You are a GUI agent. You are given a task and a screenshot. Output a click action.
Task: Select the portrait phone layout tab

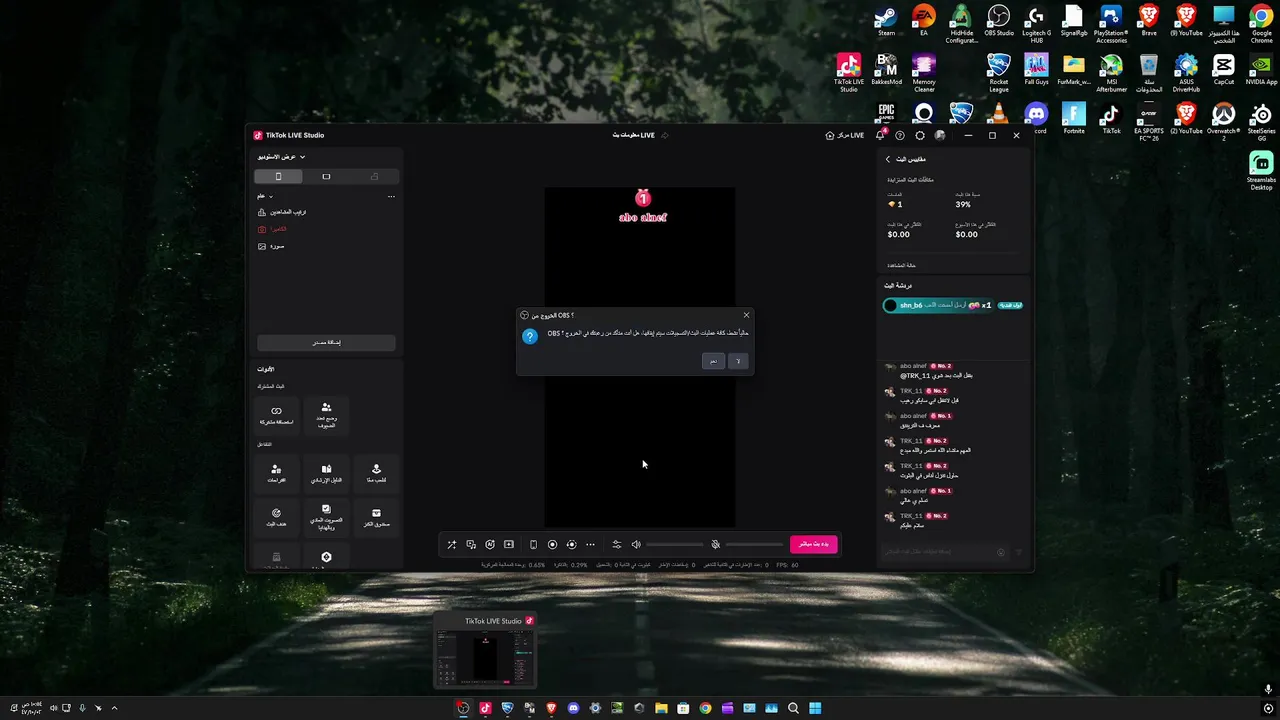pyautogui.click(x=278, y=176)
